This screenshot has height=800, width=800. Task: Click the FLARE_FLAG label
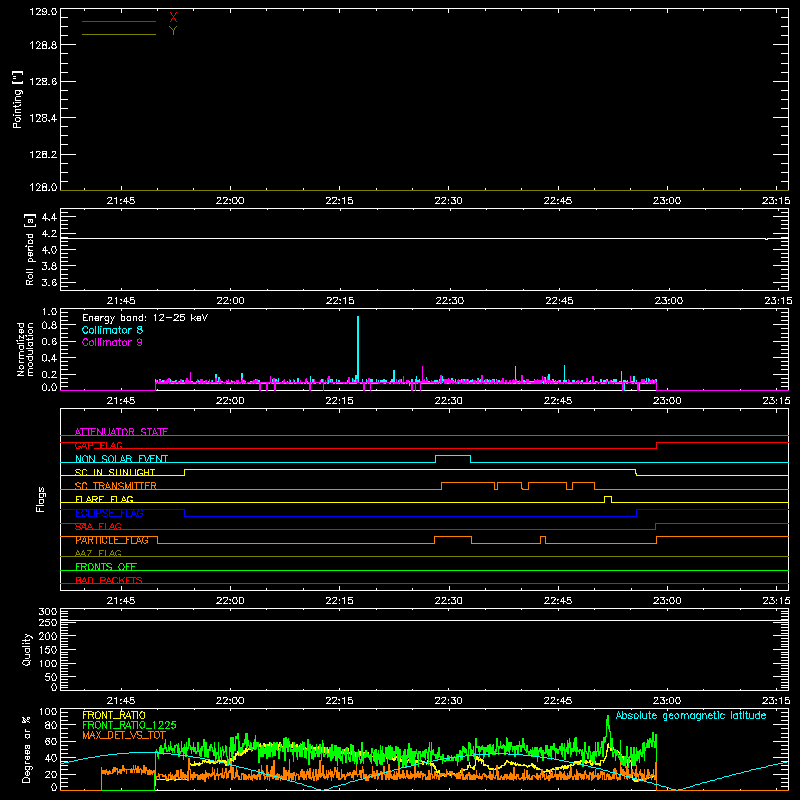(x=104, y=499)
